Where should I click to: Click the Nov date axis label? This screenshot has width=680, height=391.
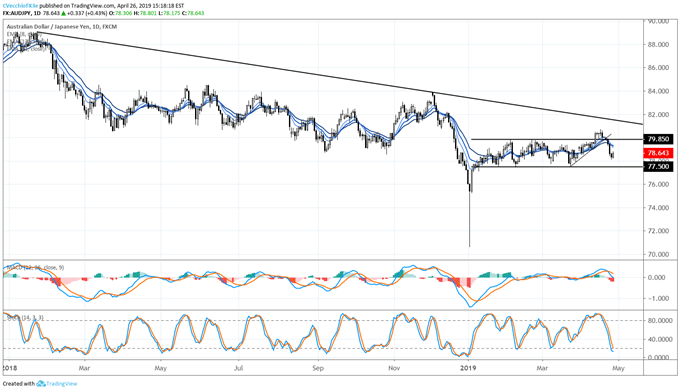(394, 368)
